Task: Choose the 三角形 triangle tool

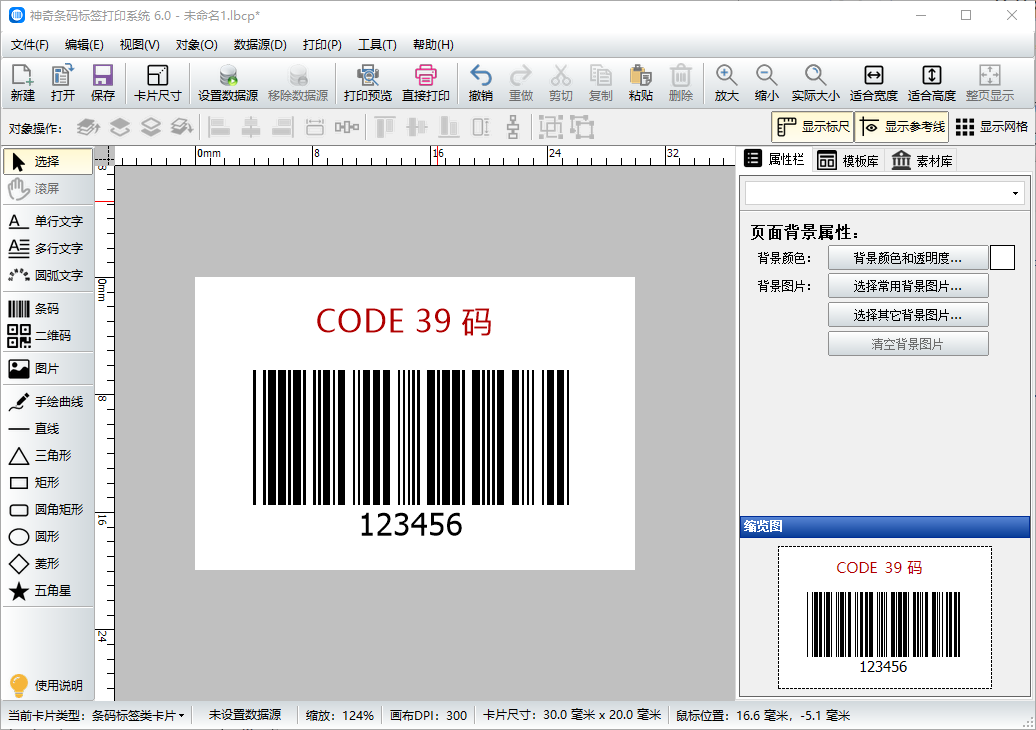Action: pos(48,456)
